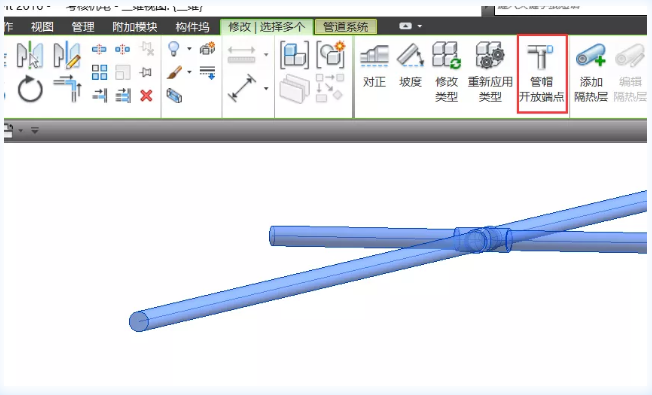Select Trim/Extend Single Element tool

pyautogui.click(x=99, y=96)
